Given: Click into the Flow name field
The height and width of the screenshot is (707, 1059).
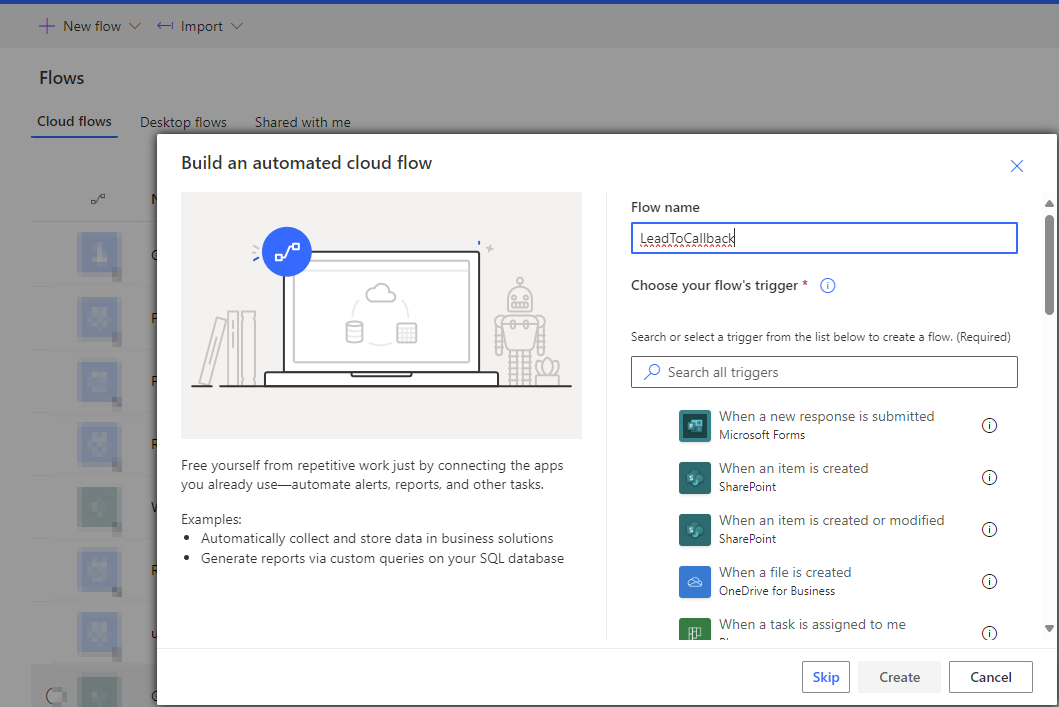Looking at the screenshot, I should (x=824, y=238).
